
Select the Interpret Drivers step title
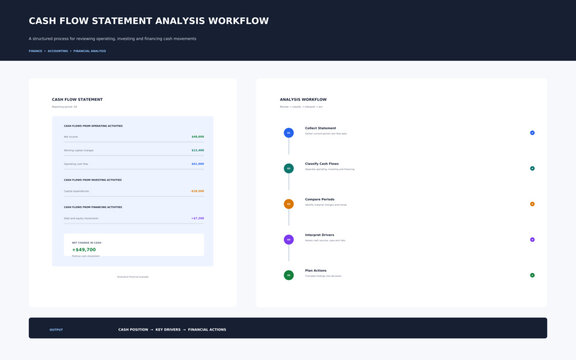(320, 235)
